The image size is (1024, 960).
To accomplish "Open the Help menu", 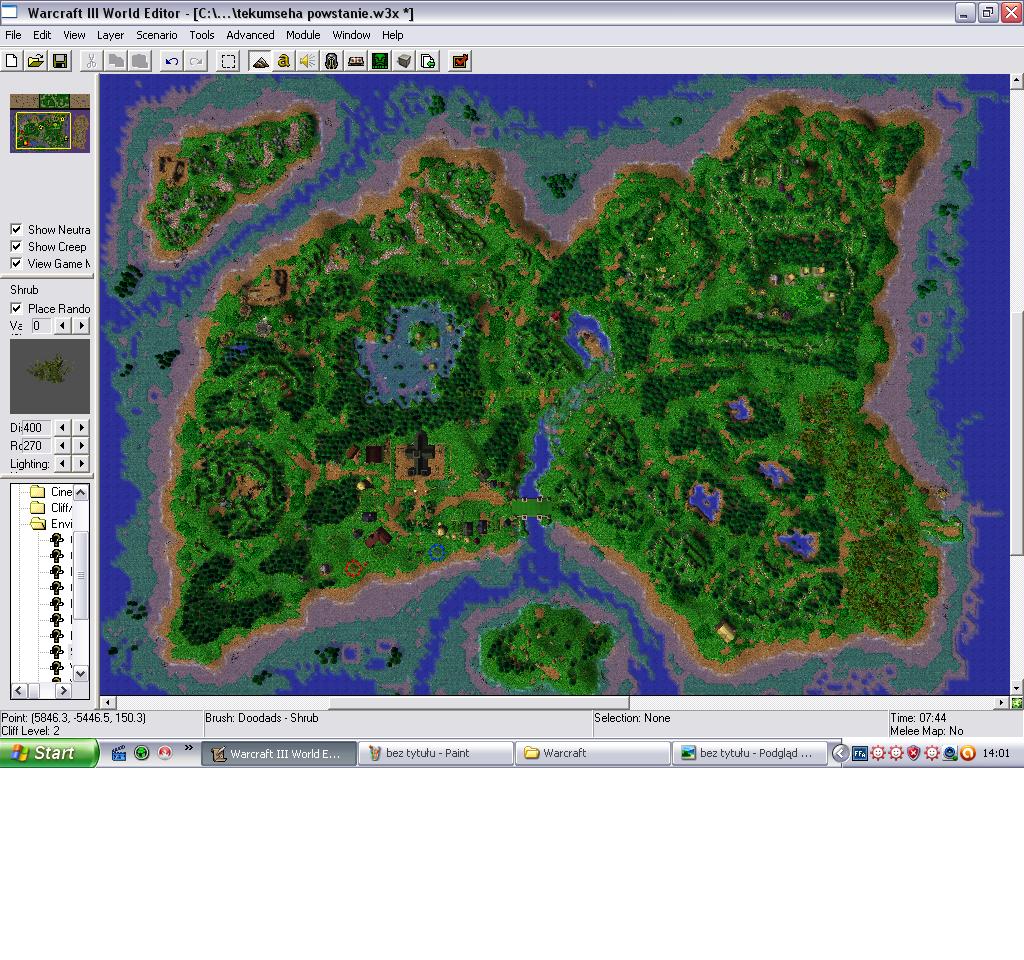I will tap(392, 35).
